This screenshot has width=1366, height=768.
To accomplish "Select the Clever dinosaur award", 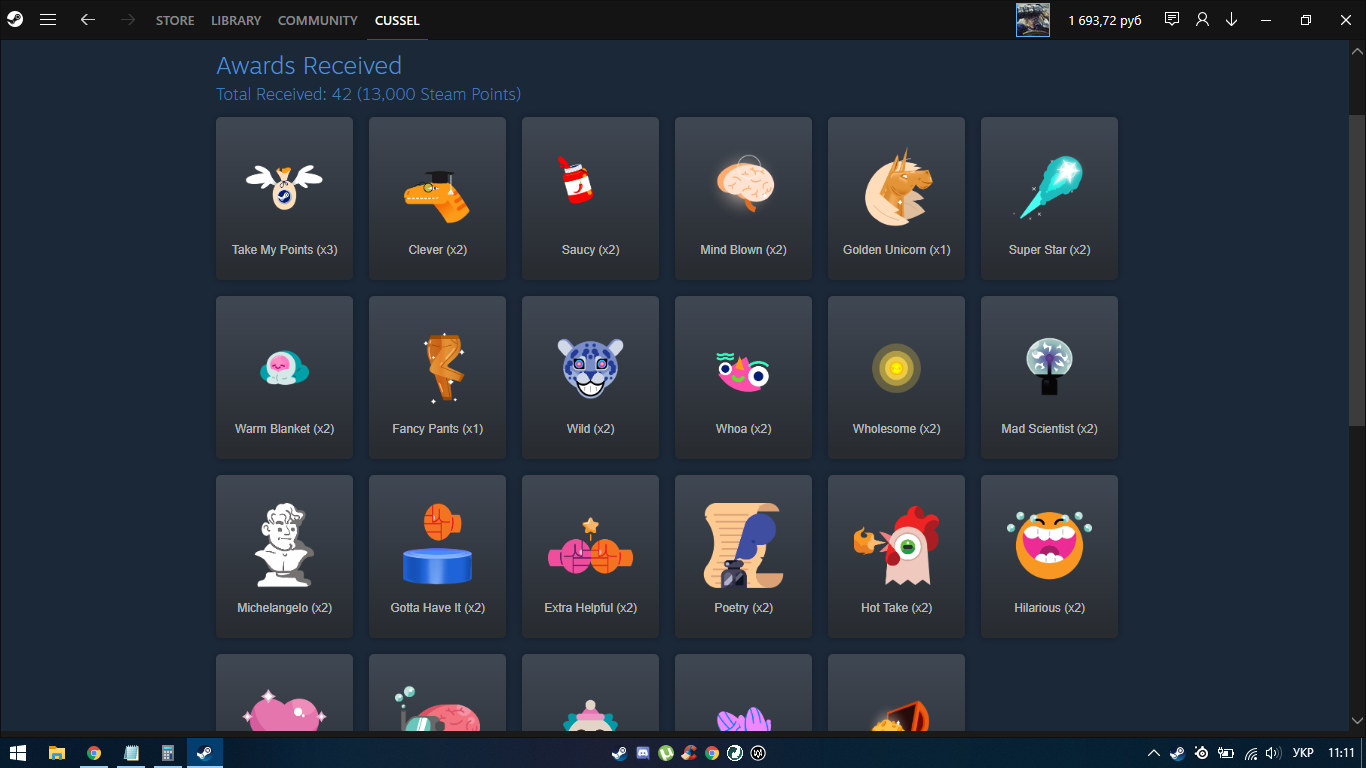I will click(x=437, y=198).
